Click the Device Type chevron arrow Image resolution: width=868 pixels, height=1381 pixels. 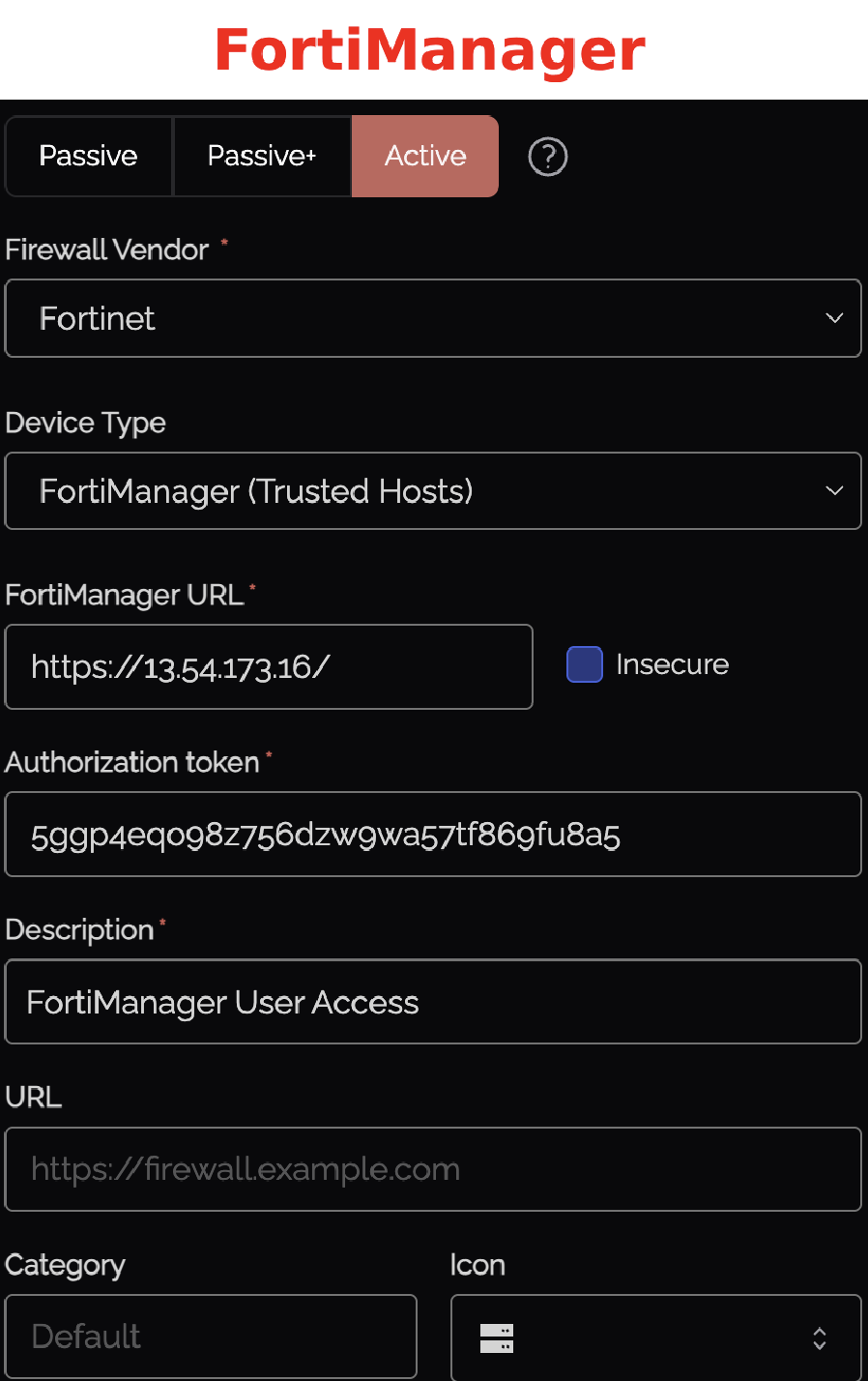tap(834, 491)
